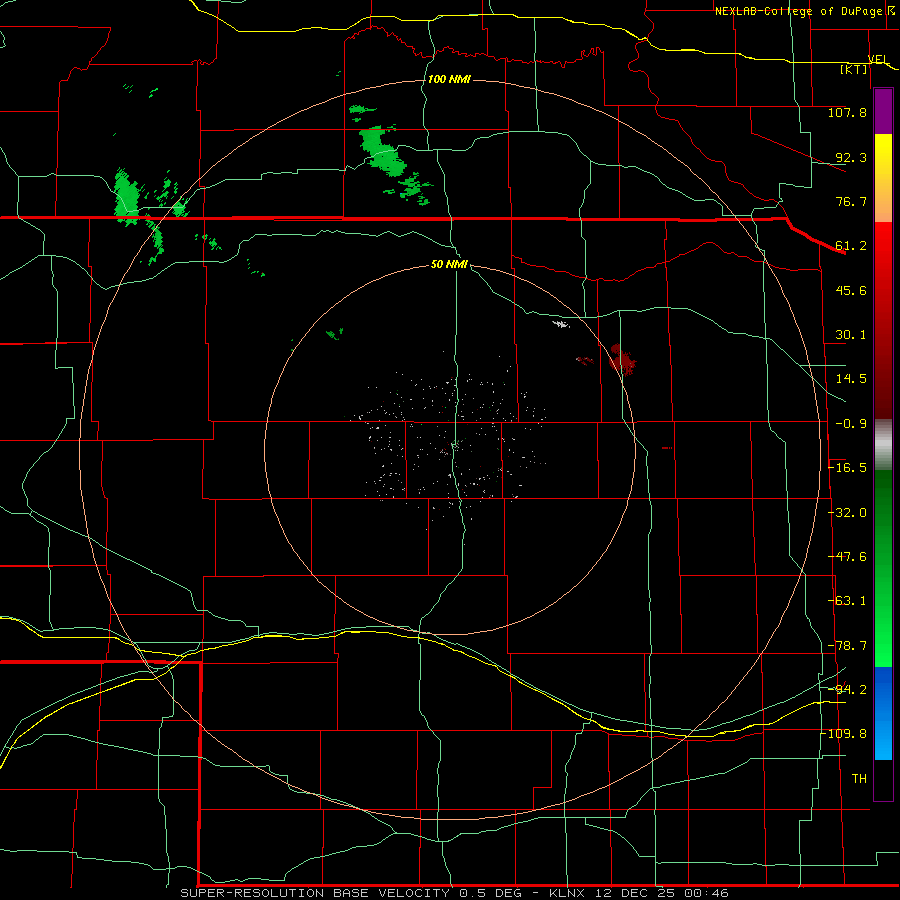Pick the gray near-zero segment of the color bar
The height and width of the screenshot is (900, 900).
(x=883, y=445)
